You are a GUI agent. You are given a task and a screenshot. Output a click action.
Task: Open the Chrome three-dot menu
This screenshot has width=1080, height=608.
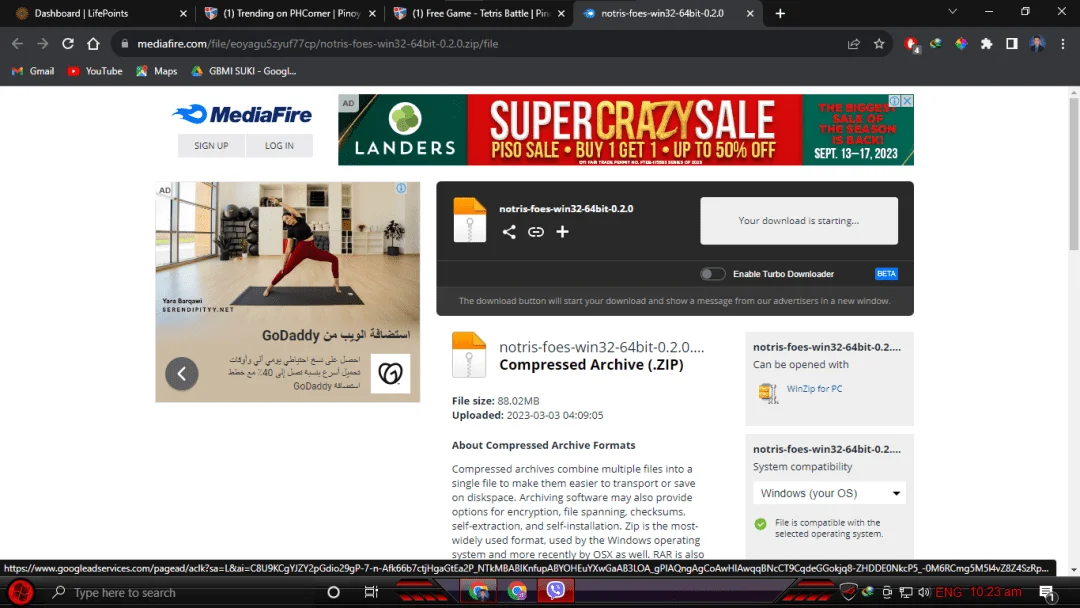point(1063,43)
